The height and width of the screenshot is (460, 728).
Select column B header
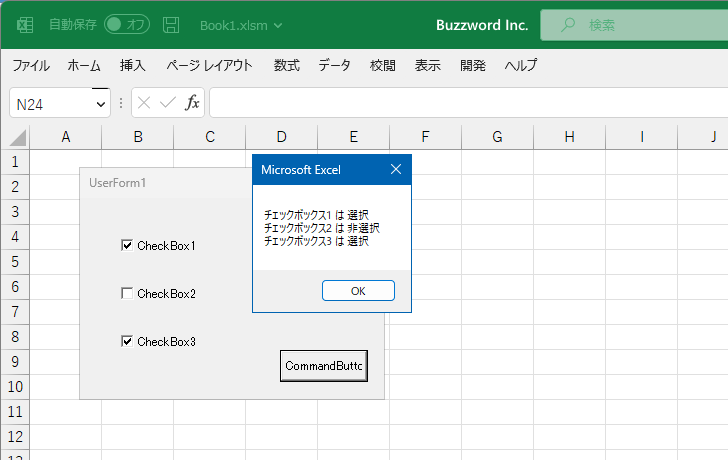coord(138,137)
